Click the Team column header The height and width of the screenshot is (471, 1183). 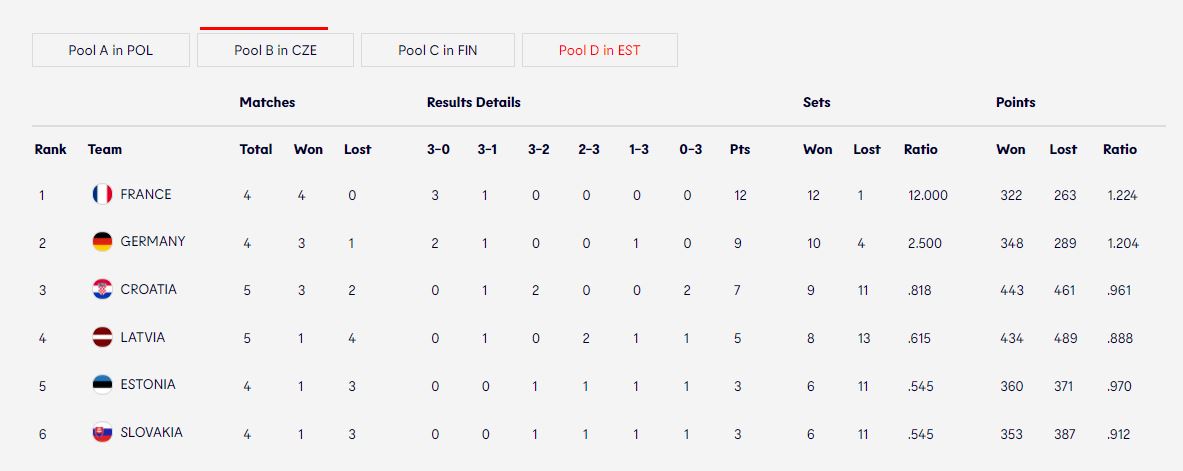point(105,149)
